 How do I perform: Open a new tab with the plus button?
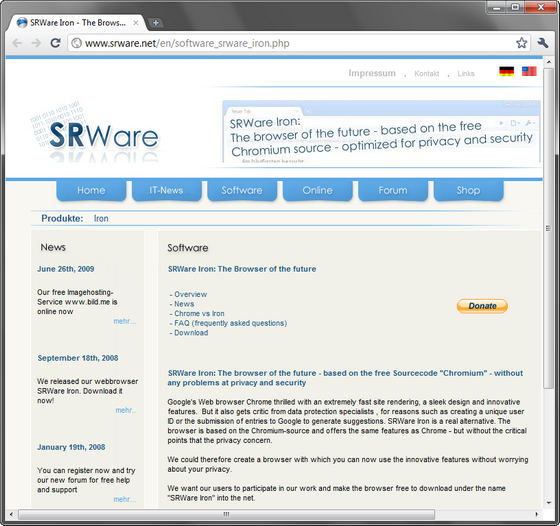(x=156, y=23)
